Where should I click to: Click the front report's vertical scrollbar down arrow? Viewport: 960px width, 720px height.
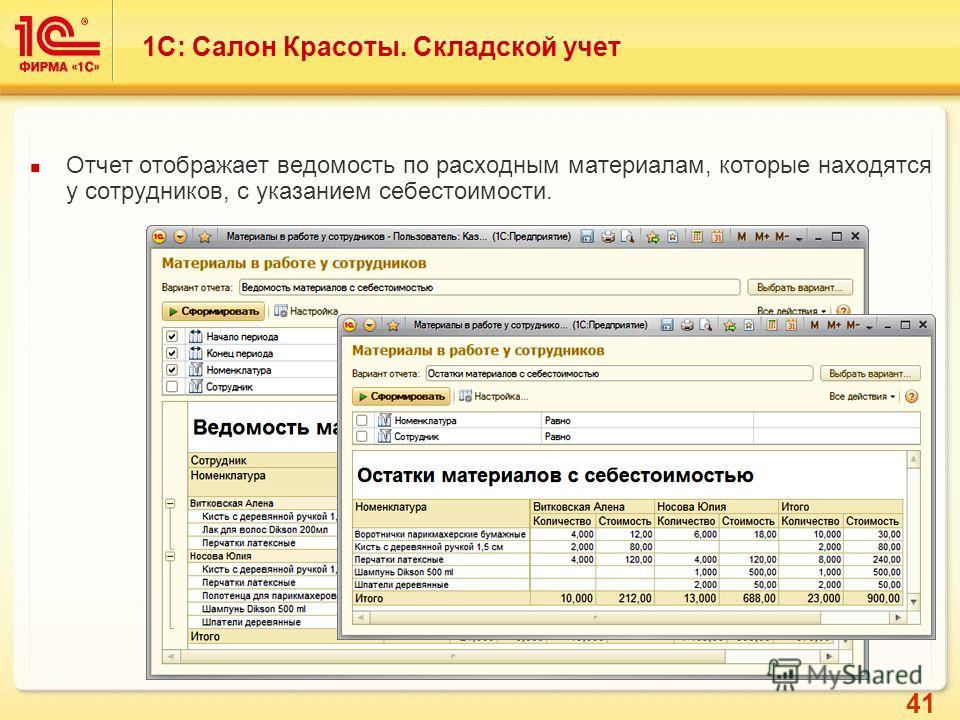coord(913,602)
